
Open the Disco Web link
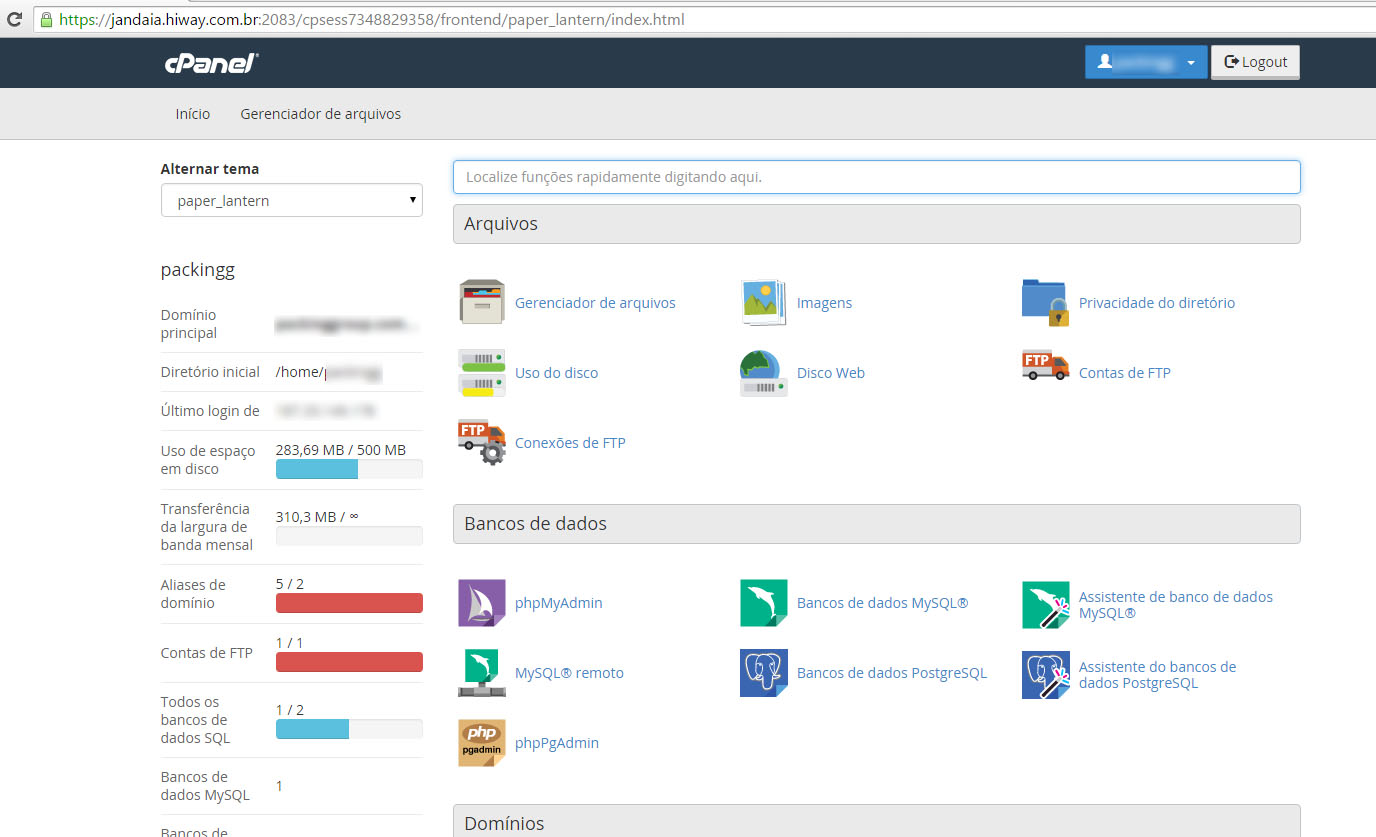pyautogui.click(x=831, y=373)
